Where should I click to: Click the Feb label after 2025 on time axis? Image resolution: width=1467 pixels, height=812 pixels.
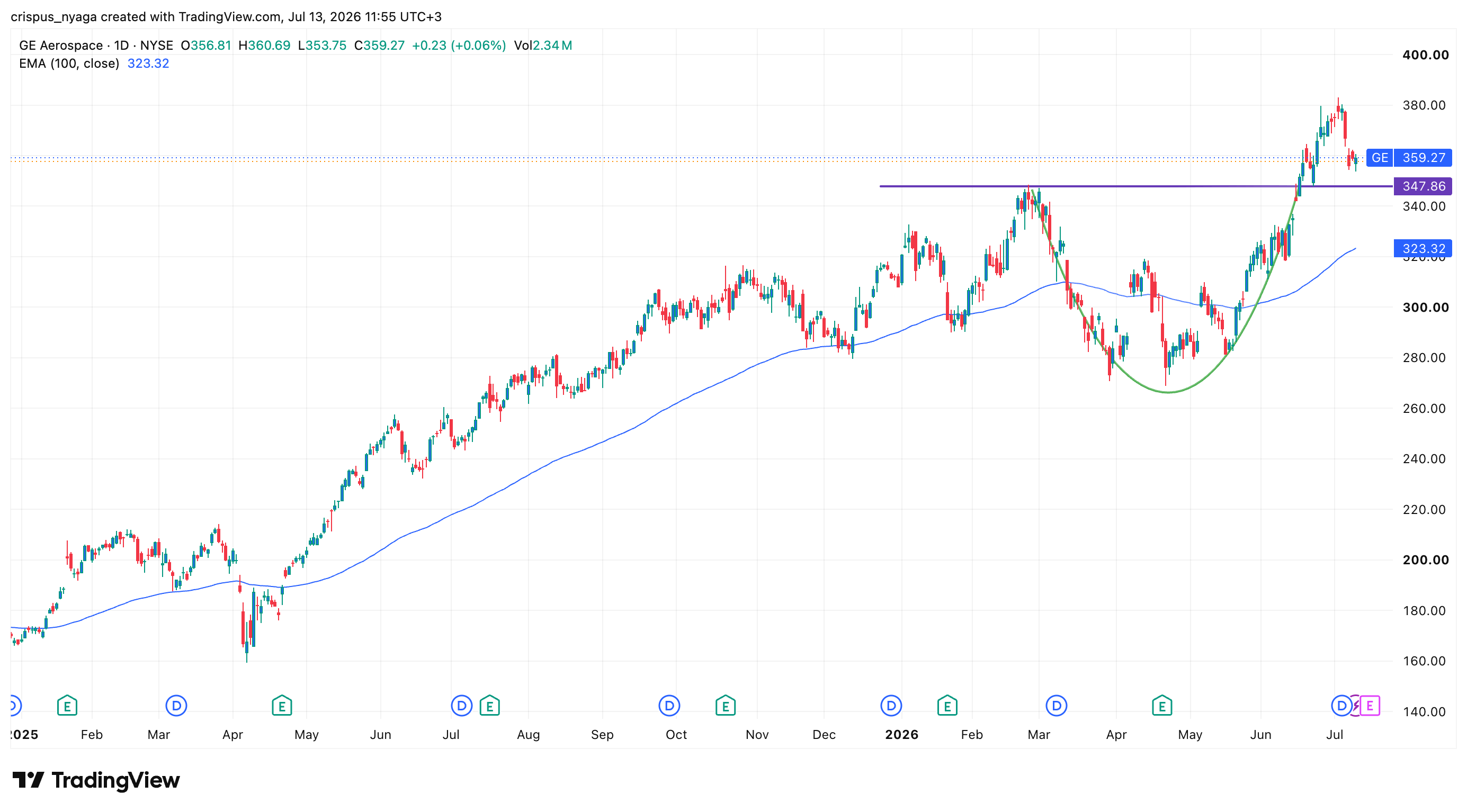92,735
